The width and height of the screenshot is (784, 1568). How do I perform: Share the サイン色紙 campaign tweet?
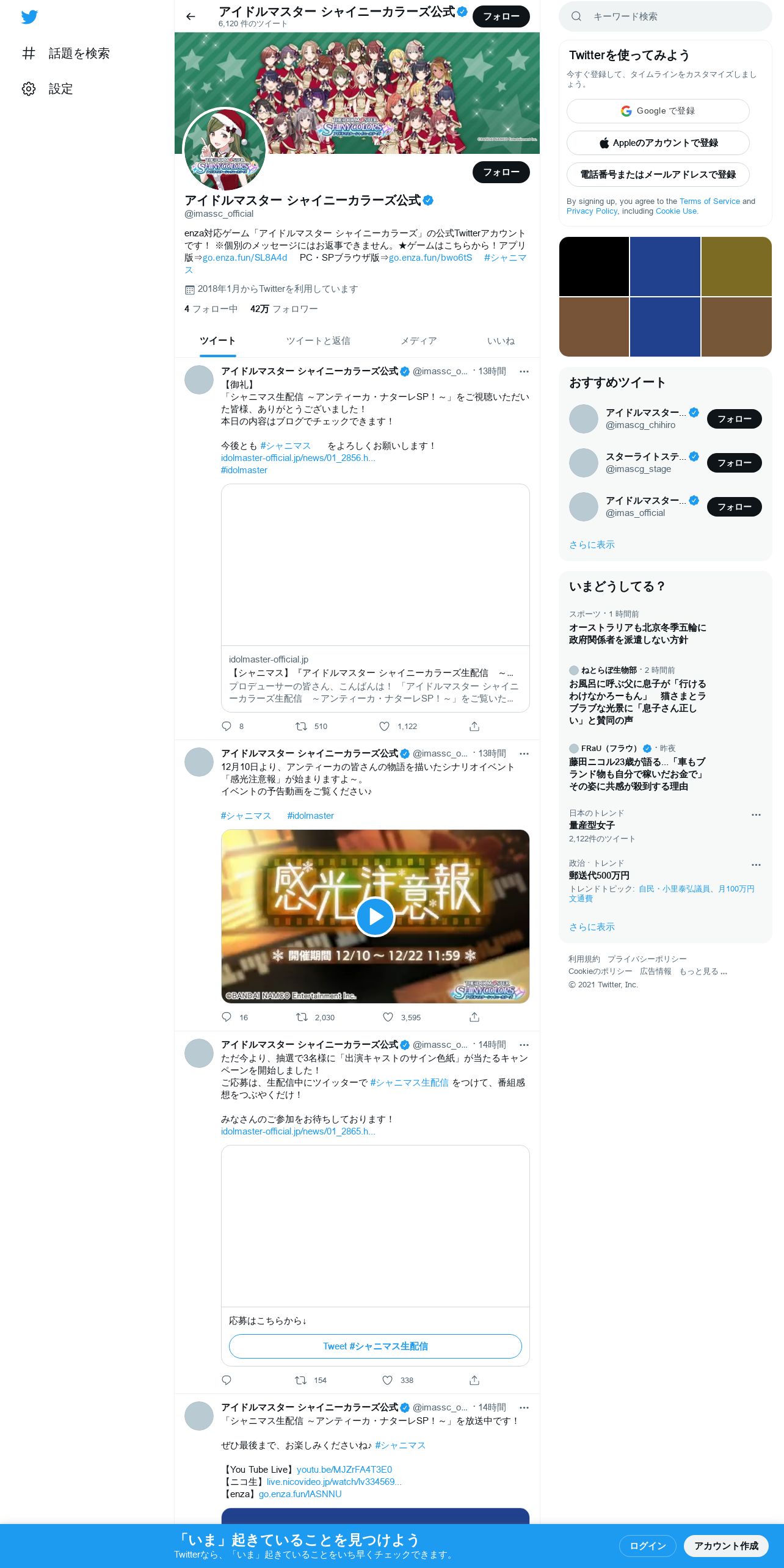(474, 1380)
